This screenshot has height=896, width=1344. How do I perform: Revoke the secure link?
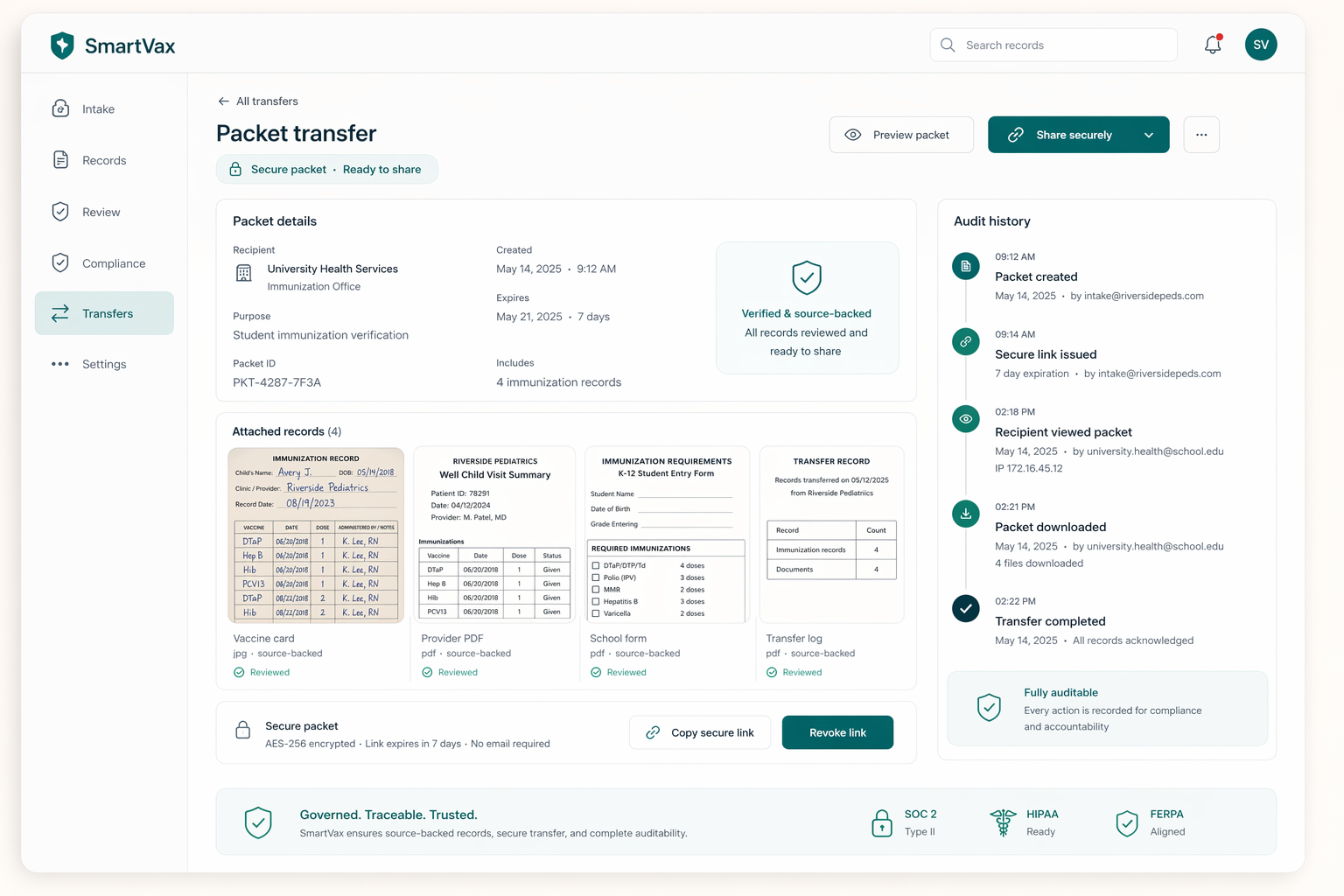click(837, 732)
